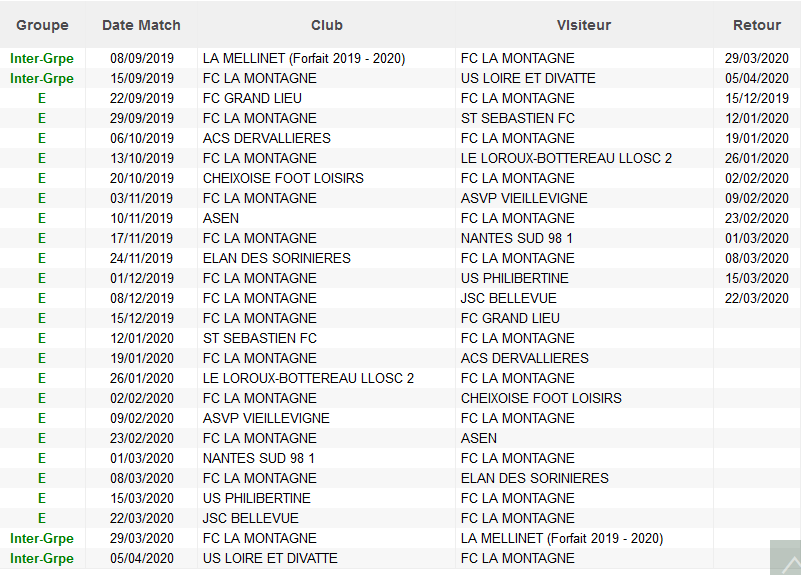Open US PHILIBERTINE in the Visiteur column

514,278
